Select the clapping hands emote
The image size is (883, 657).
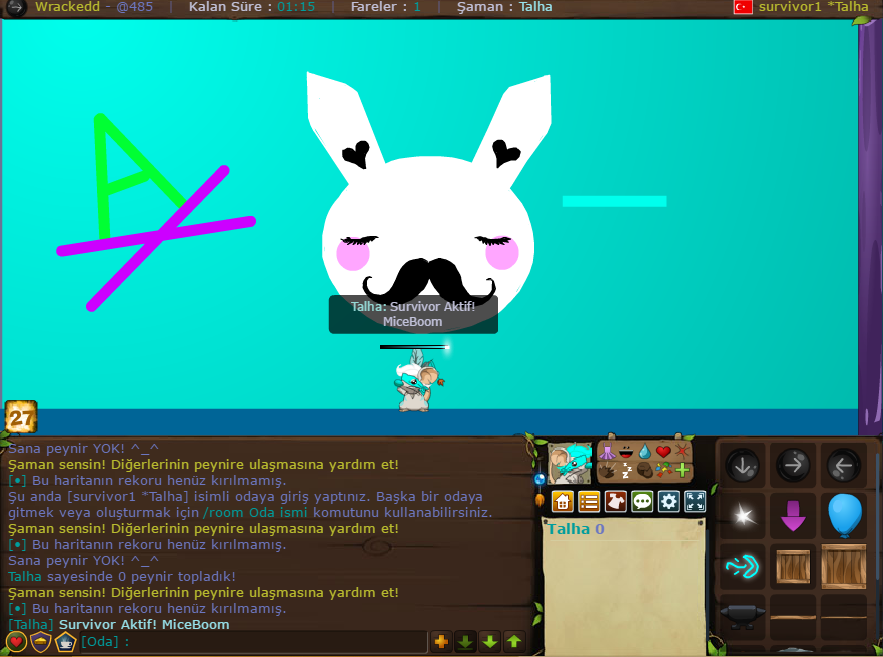607,470
